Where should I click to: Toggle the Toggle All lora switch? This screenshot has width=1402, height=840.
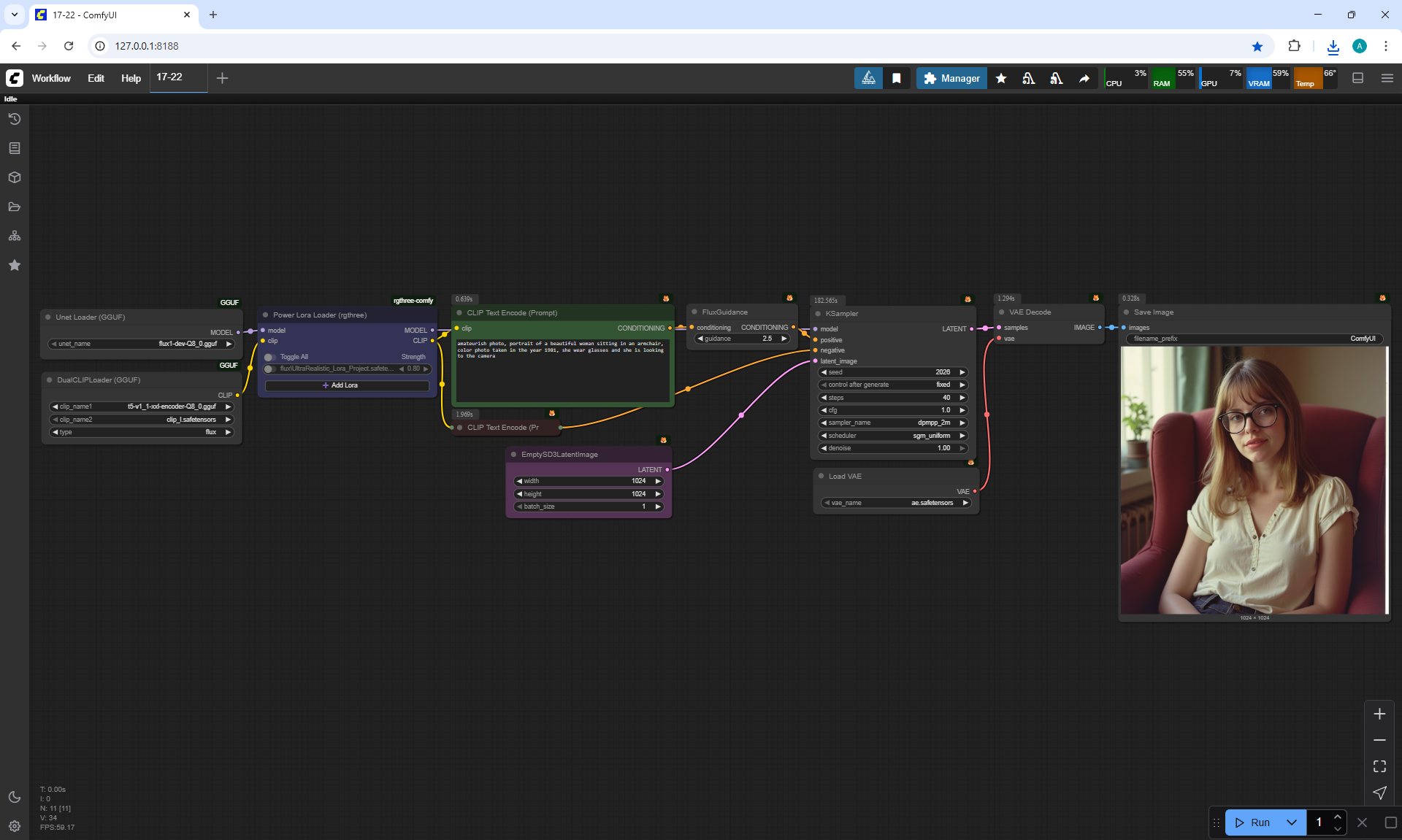click(271, 357)
